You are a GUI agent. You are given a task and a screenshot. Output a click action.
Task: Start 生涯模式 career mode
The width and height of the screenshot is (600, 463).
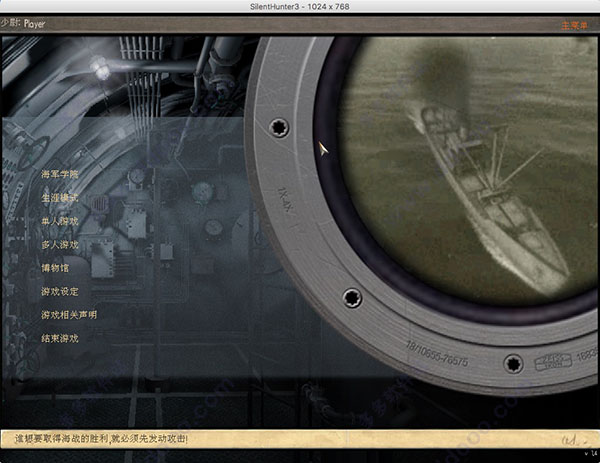59,198
